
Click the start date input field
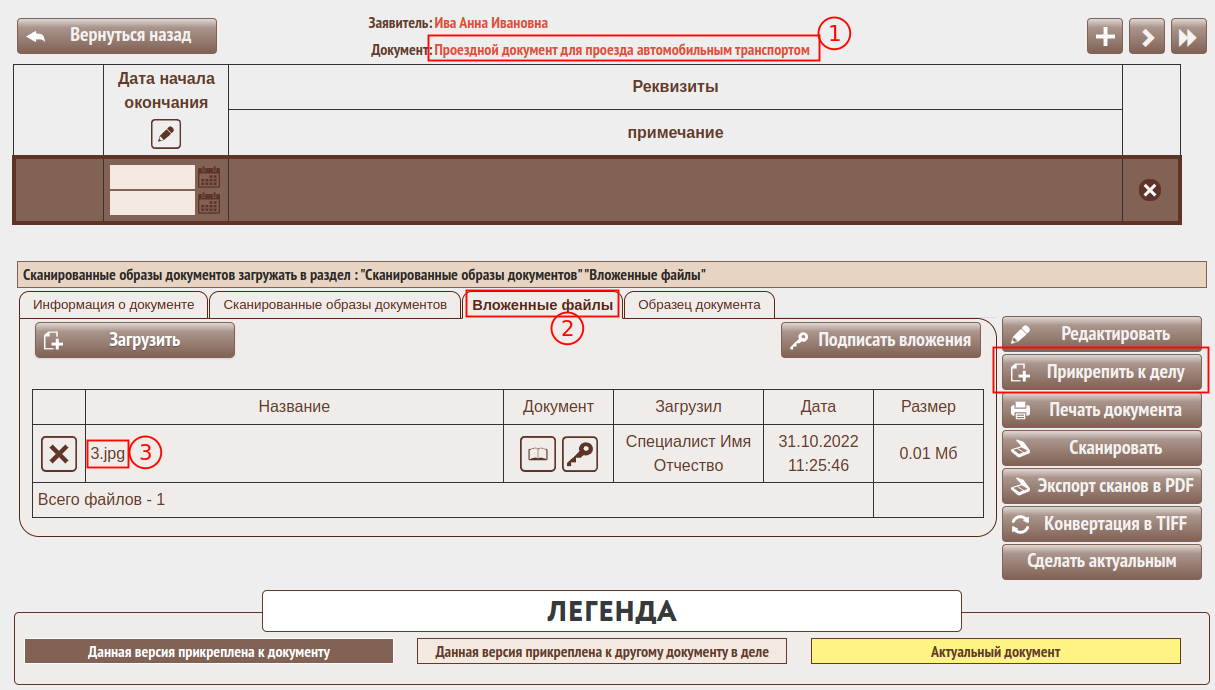click(x=152, y=177)
